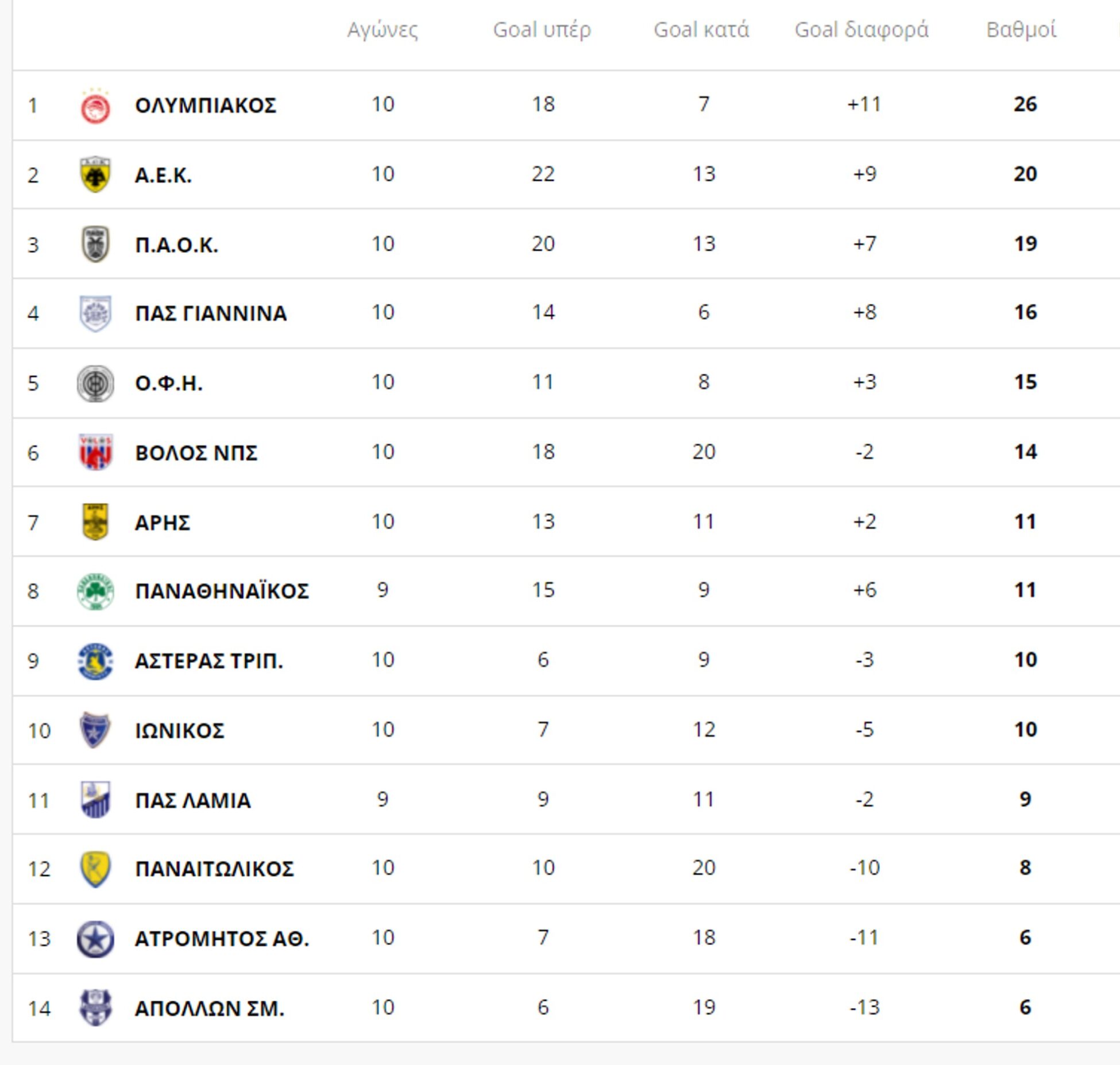
Task: Click the Panathinaikos green shamrock crest
Action: [95, 591]
